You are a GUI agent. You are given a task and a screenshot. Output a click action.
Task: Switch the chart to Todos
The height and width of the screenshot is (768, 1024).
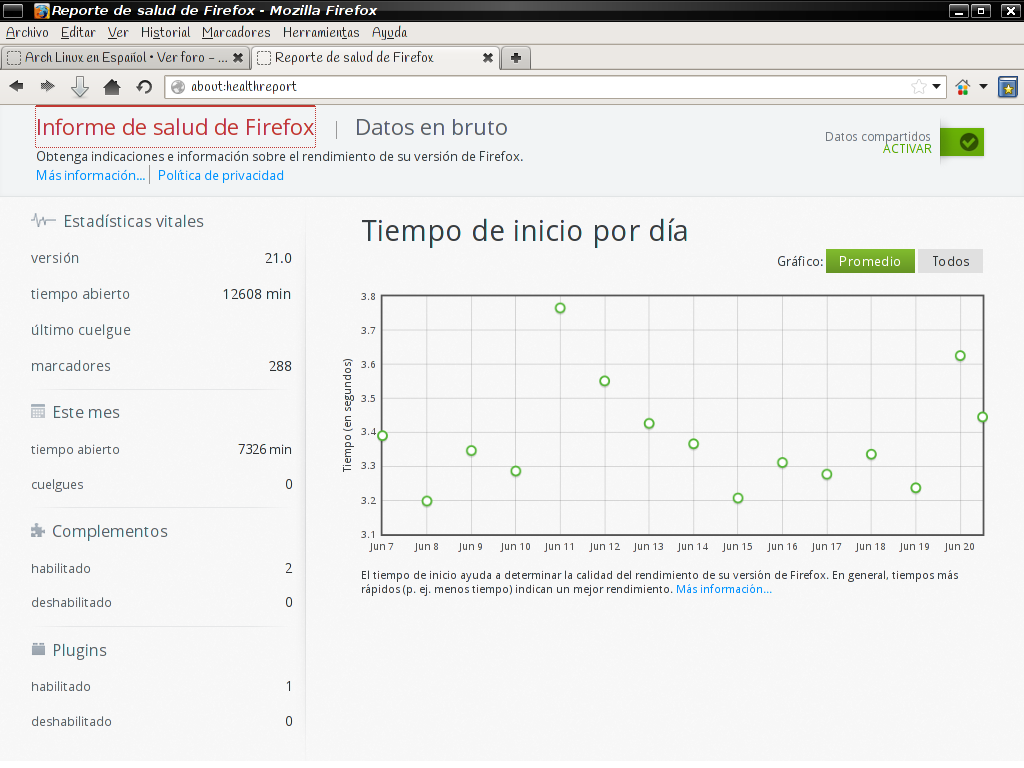pyautogui.click(x=950, y=261)
